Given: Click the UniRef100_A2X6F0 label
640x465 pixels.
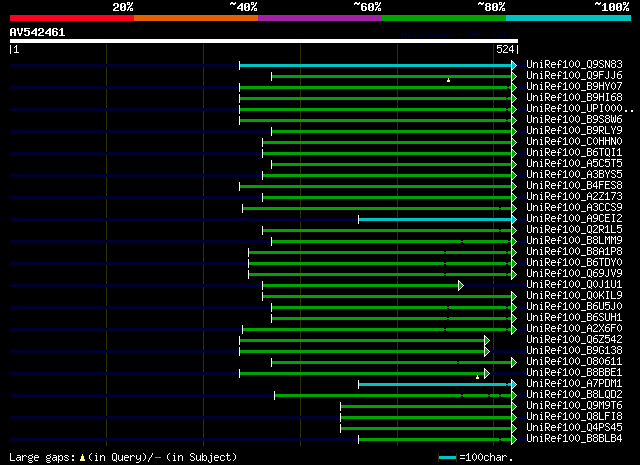Looking at the screenshot, I should [x=574, y=329].
